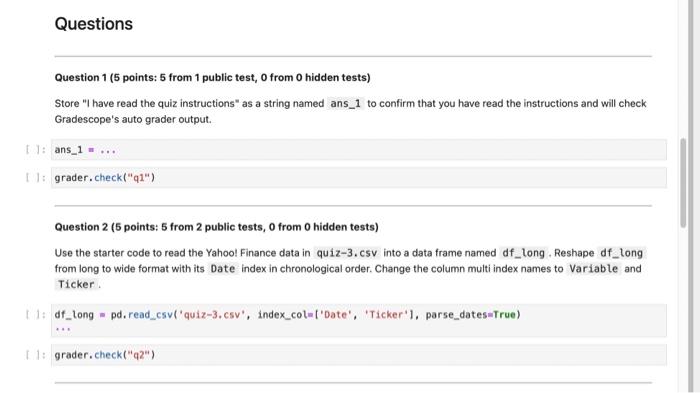Click the ellipsis placeholder under read_csv line
Screen dimensions: 700x393
coord(63,328)
